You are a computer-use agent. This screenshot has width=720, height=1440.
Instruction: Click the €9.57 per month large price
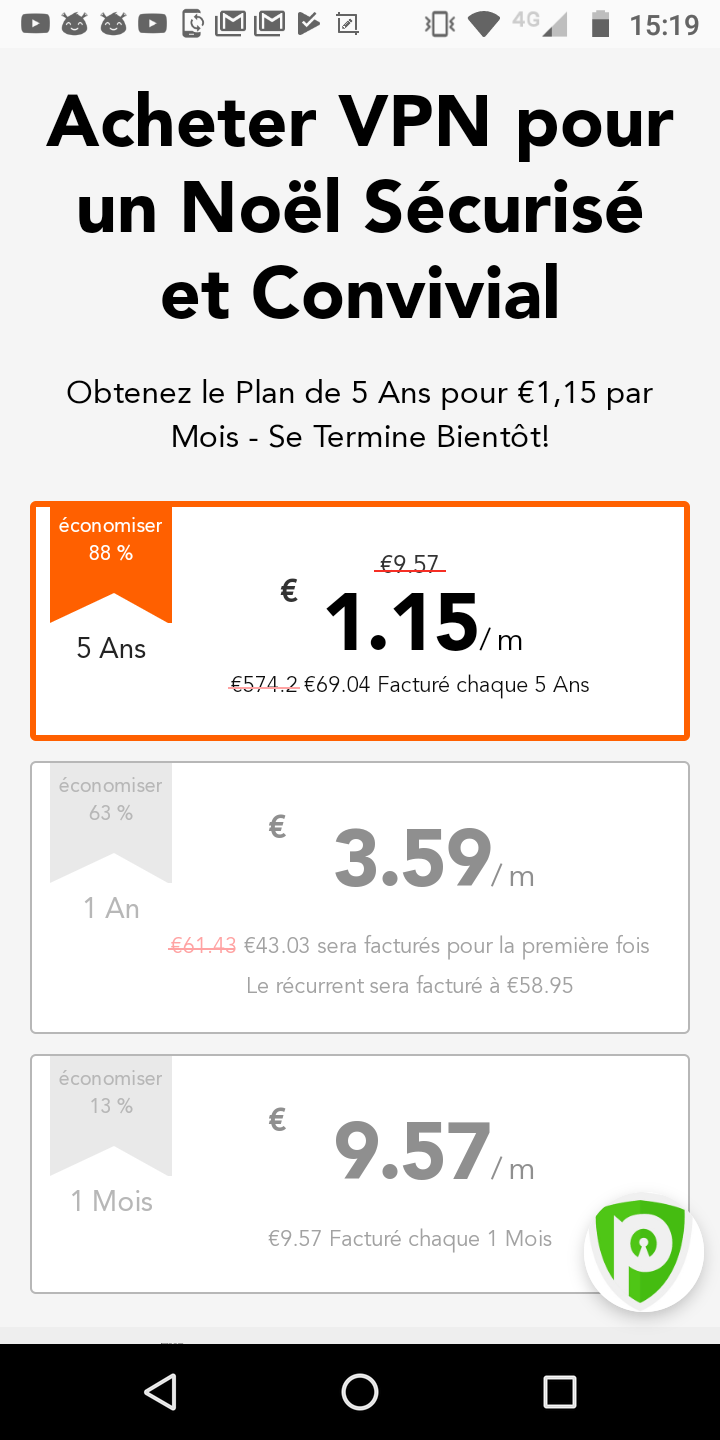click(412, 1151)
